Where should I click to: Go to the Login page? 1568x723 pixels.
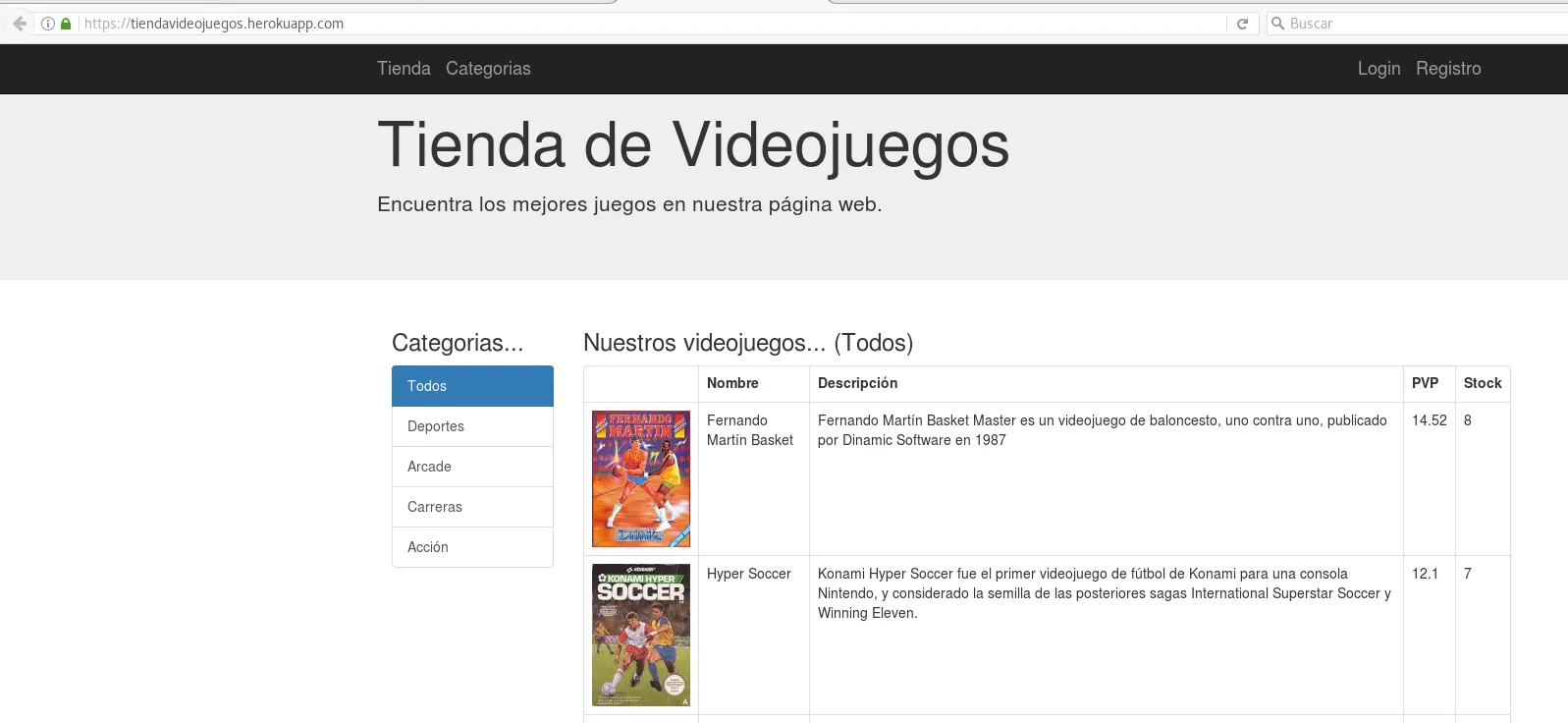coord(1379,69)
